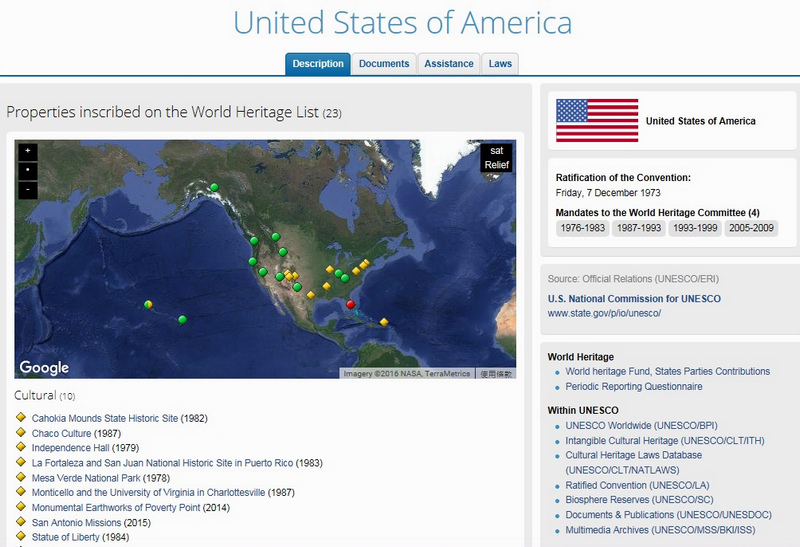This screenshot has width=800, height=547.
Task: Open map terms of use link
Action: [495, 374]
